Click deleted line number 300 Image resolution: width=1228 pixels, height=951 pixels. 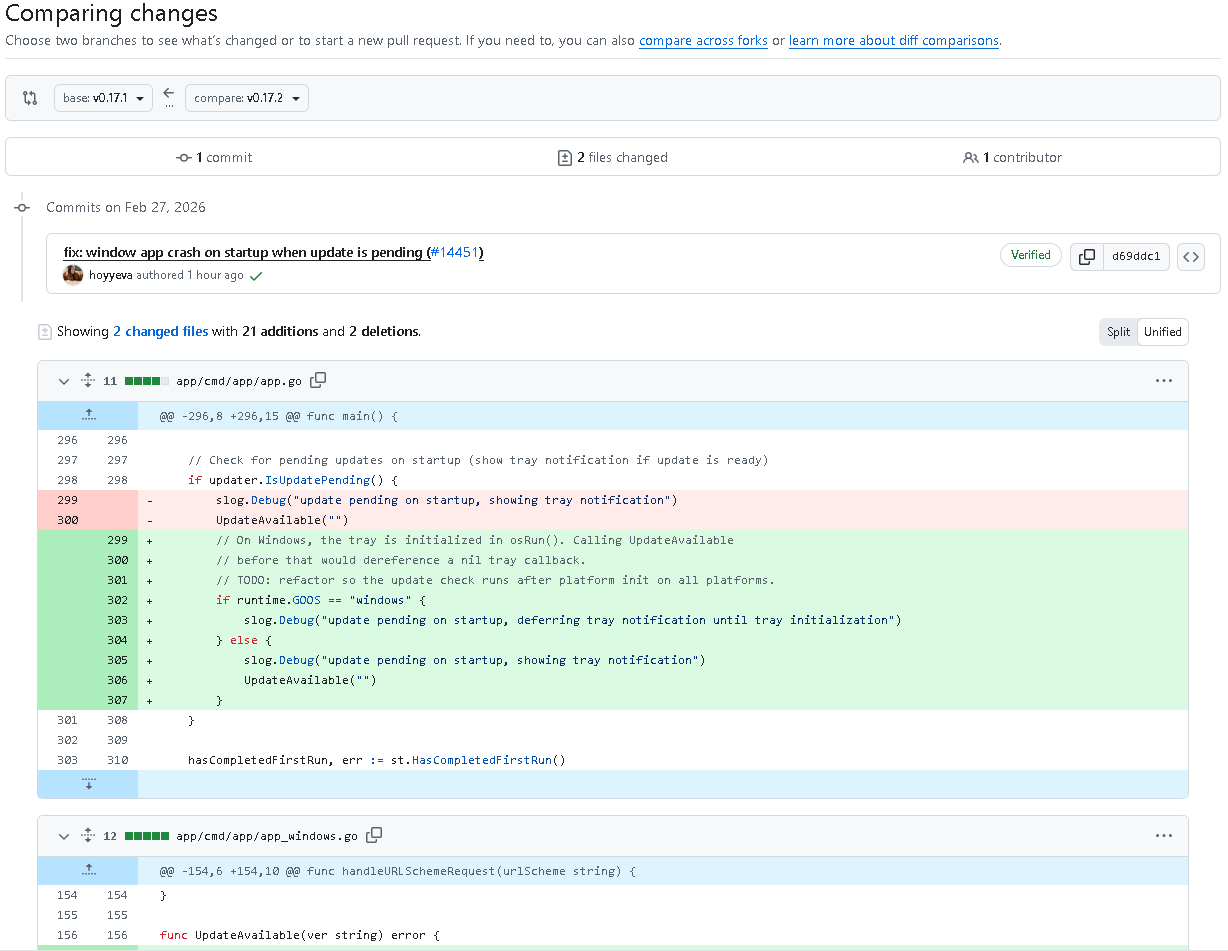67,520
